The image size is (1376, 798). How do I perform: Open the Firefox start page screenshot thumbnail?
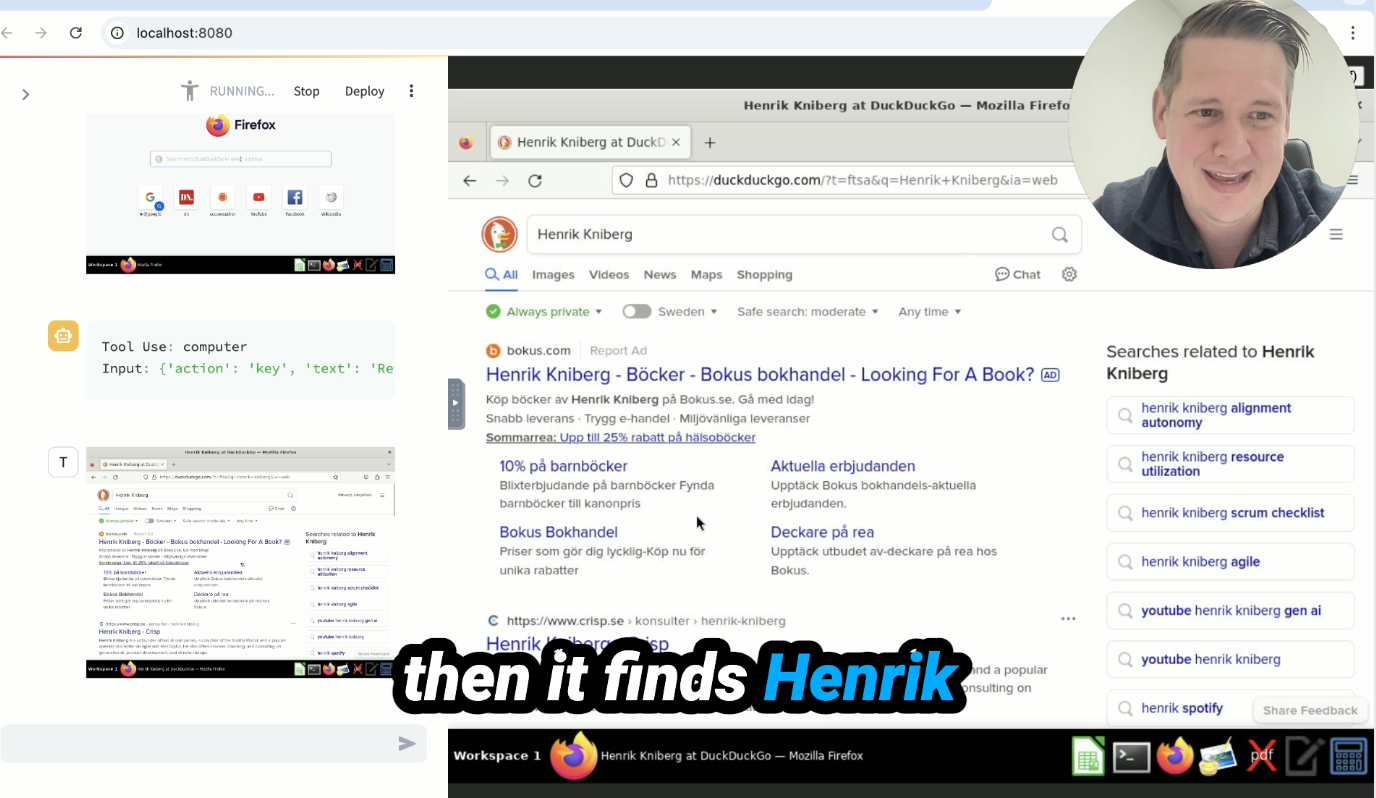[240, 193]
